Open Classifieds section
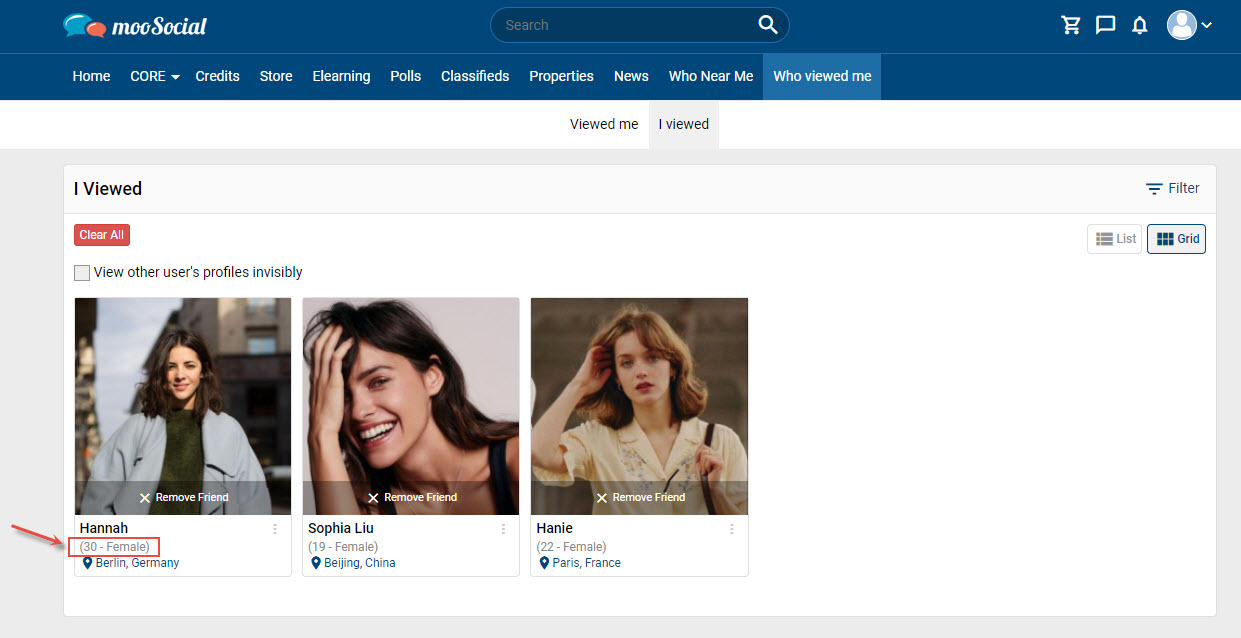The image size is (1241, 638). 475,76
